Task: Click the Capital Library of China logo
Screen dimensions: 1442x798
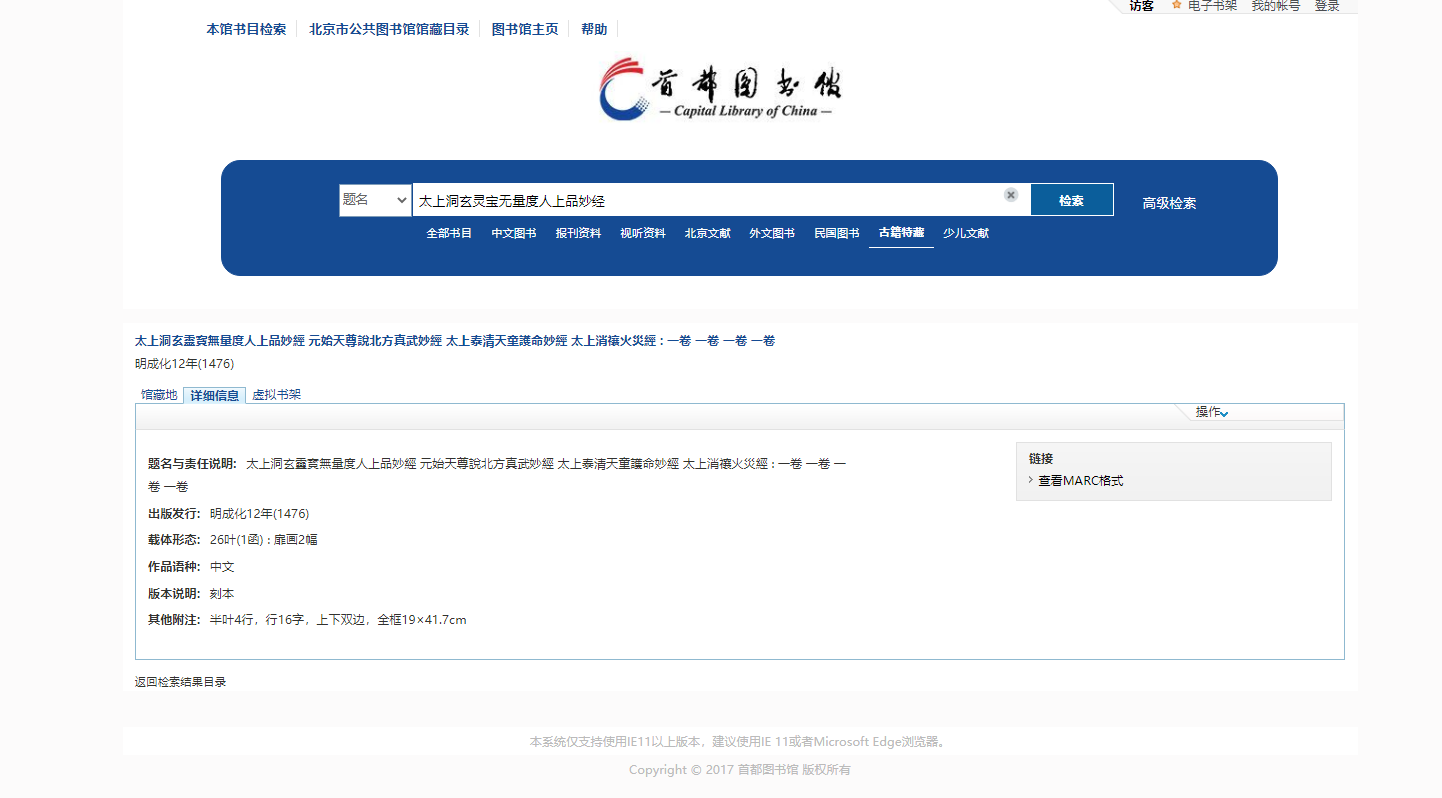Action: point(720,89)
